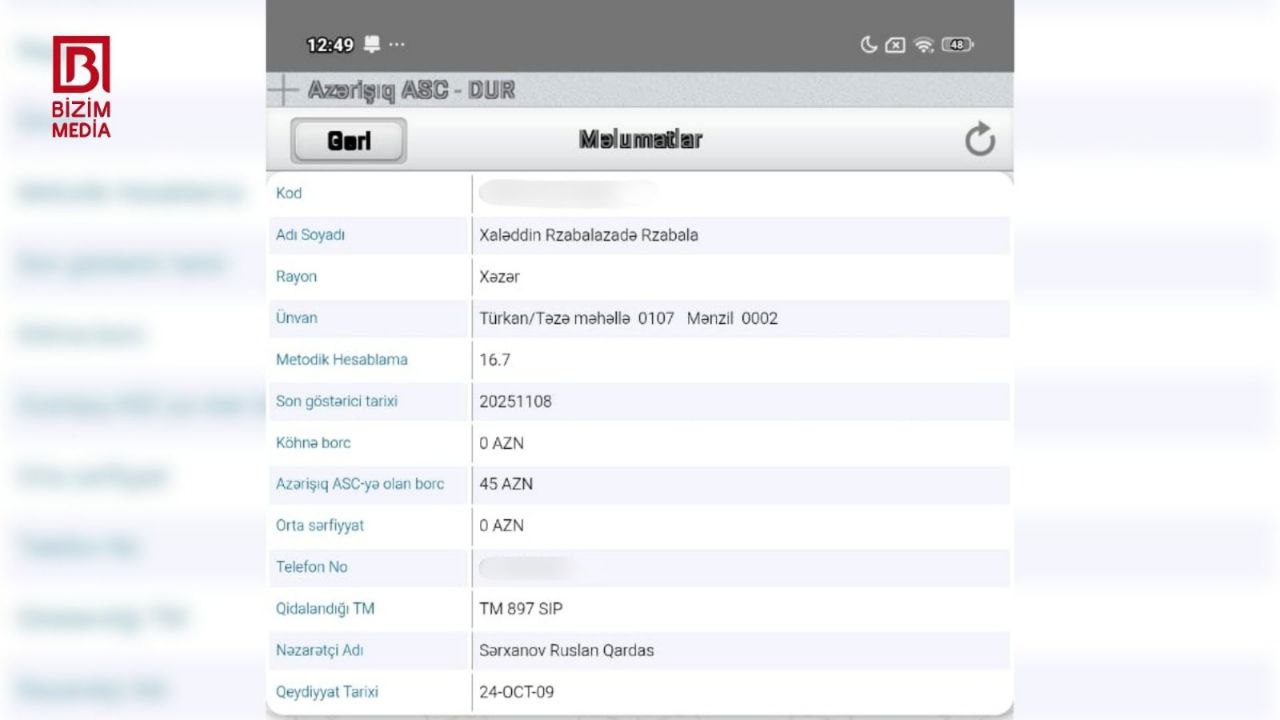Tap the crossed-out box status icon
The image size is (1280, 720).
coord(896,45)
